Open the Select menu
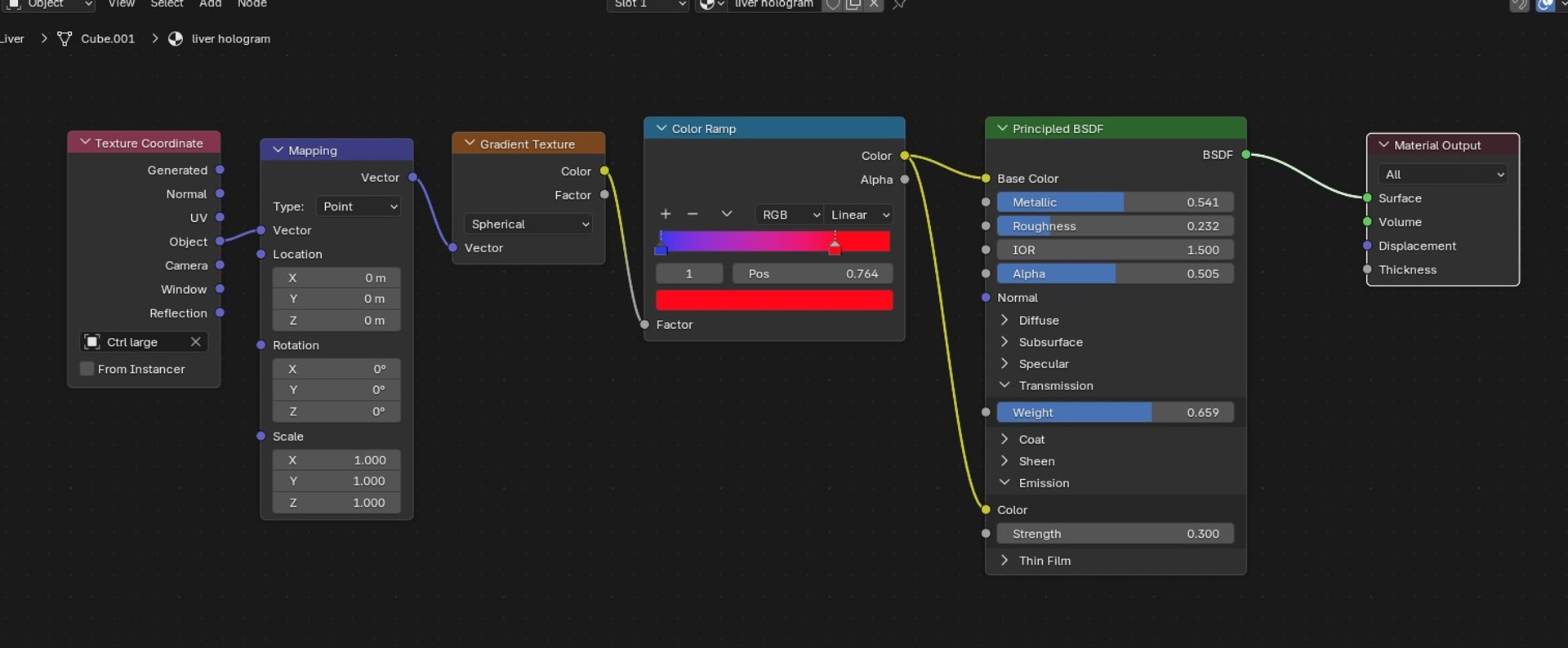Image resolution: width=1568 pixels, height=648 pixels. [167, 4]
